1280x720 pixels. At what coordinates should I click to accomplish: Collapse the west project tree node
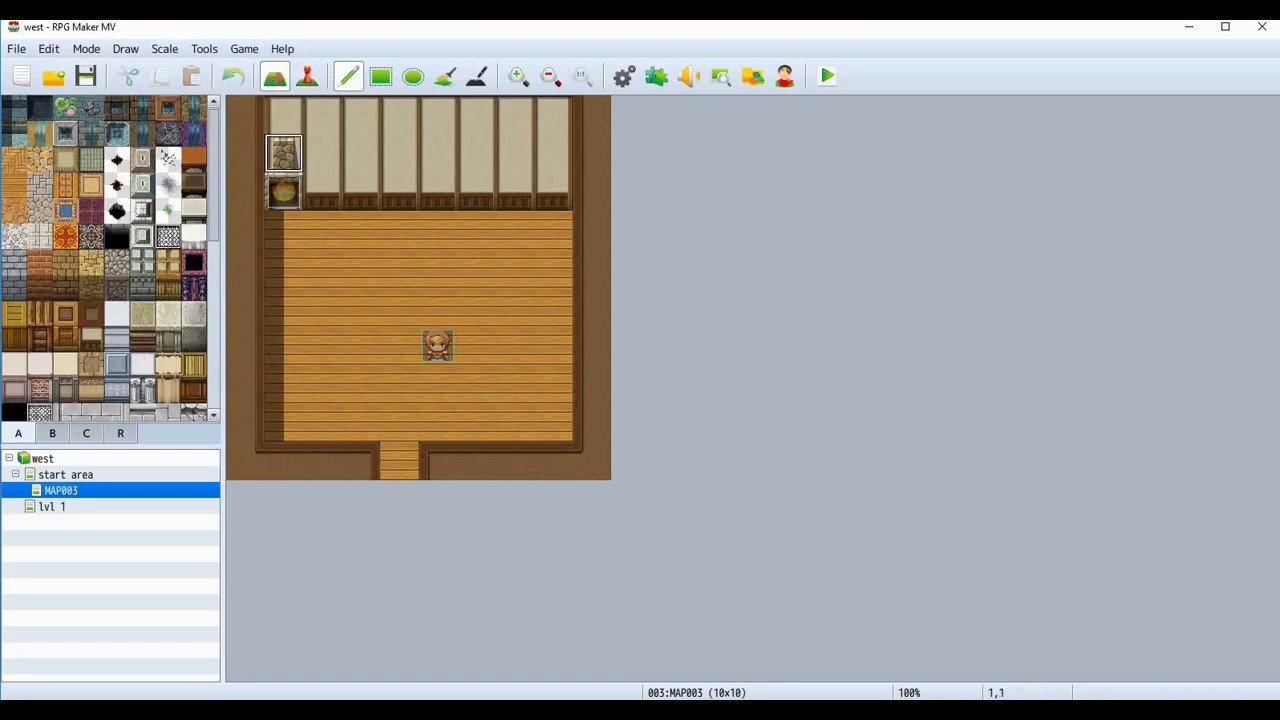(x=9, y=458)
